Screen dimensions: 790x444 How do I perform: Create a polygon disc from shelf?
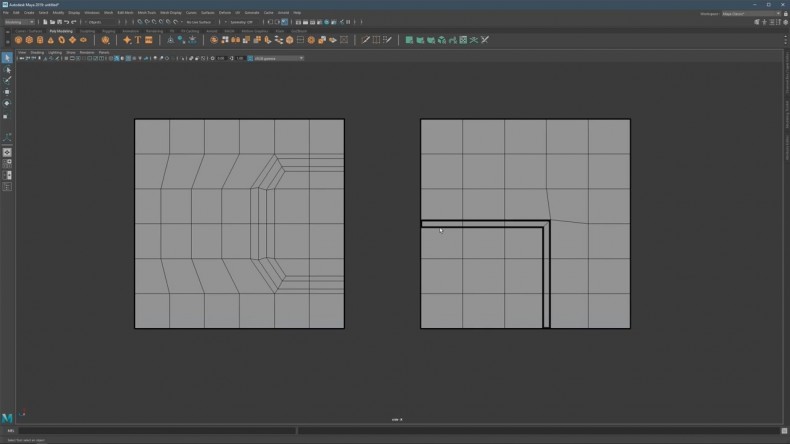click(x=84, y=40)
